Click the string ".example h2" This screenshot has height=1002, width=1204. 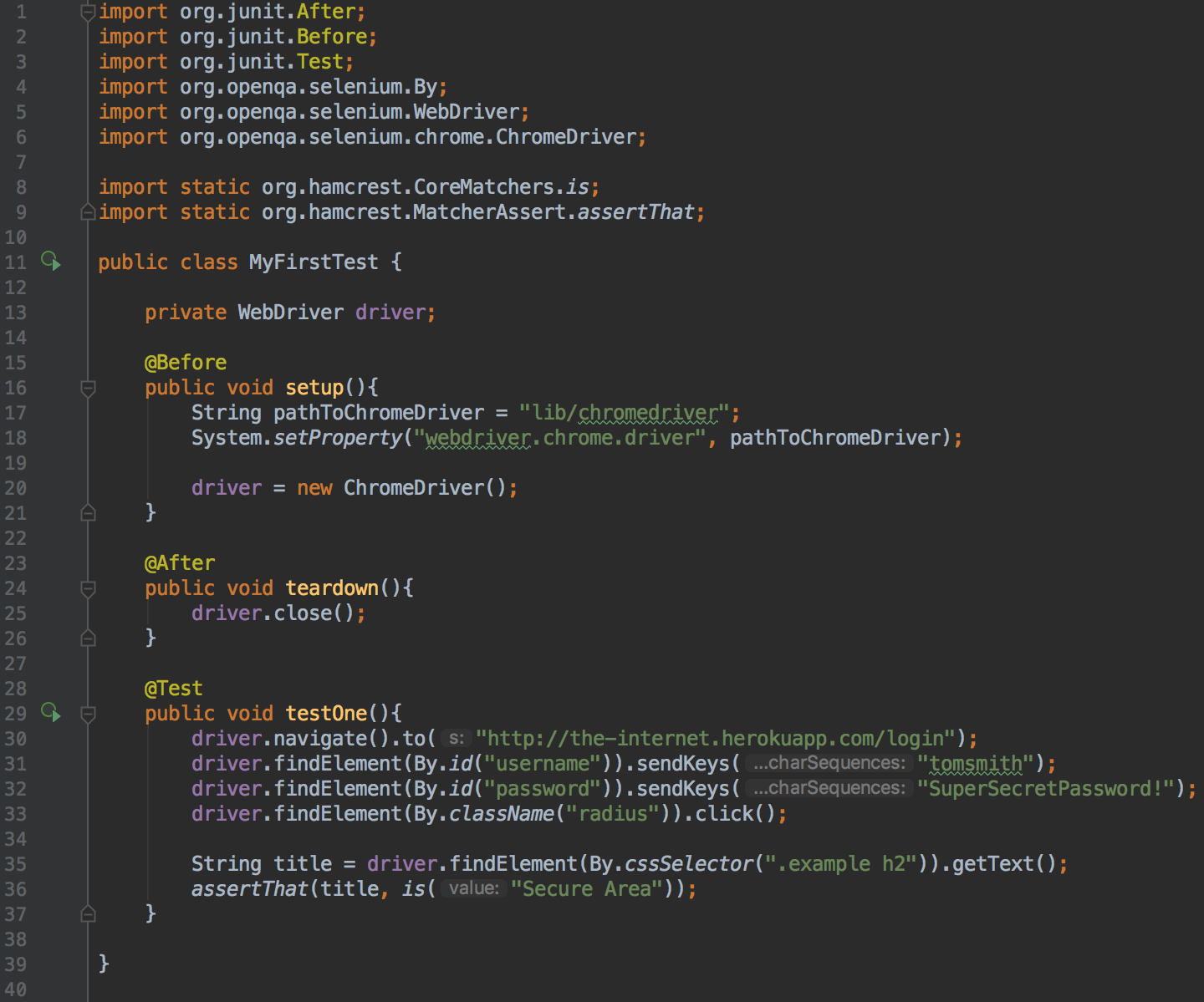pyautogui.click(x=841, y=864)
